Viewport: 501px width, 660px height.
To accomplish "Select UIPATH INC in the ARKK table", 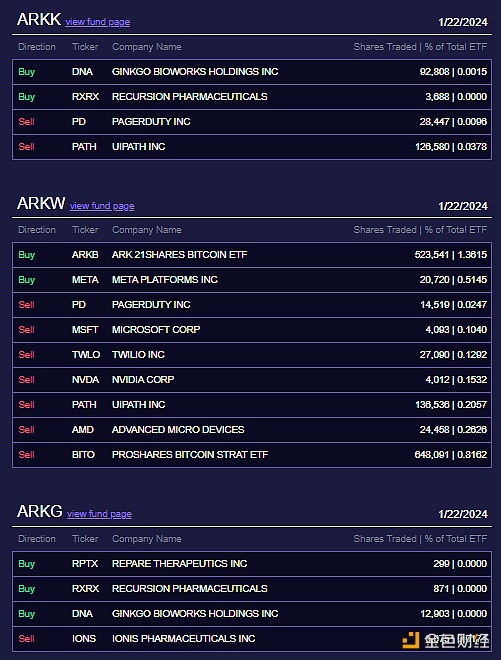I will 139,146.
